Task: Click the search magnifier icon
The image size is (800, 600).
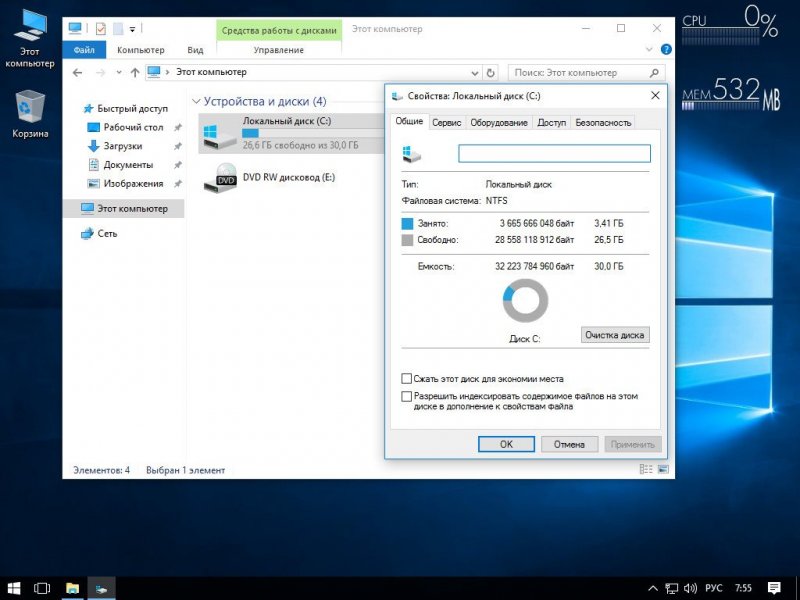Action: click(654, 72)
